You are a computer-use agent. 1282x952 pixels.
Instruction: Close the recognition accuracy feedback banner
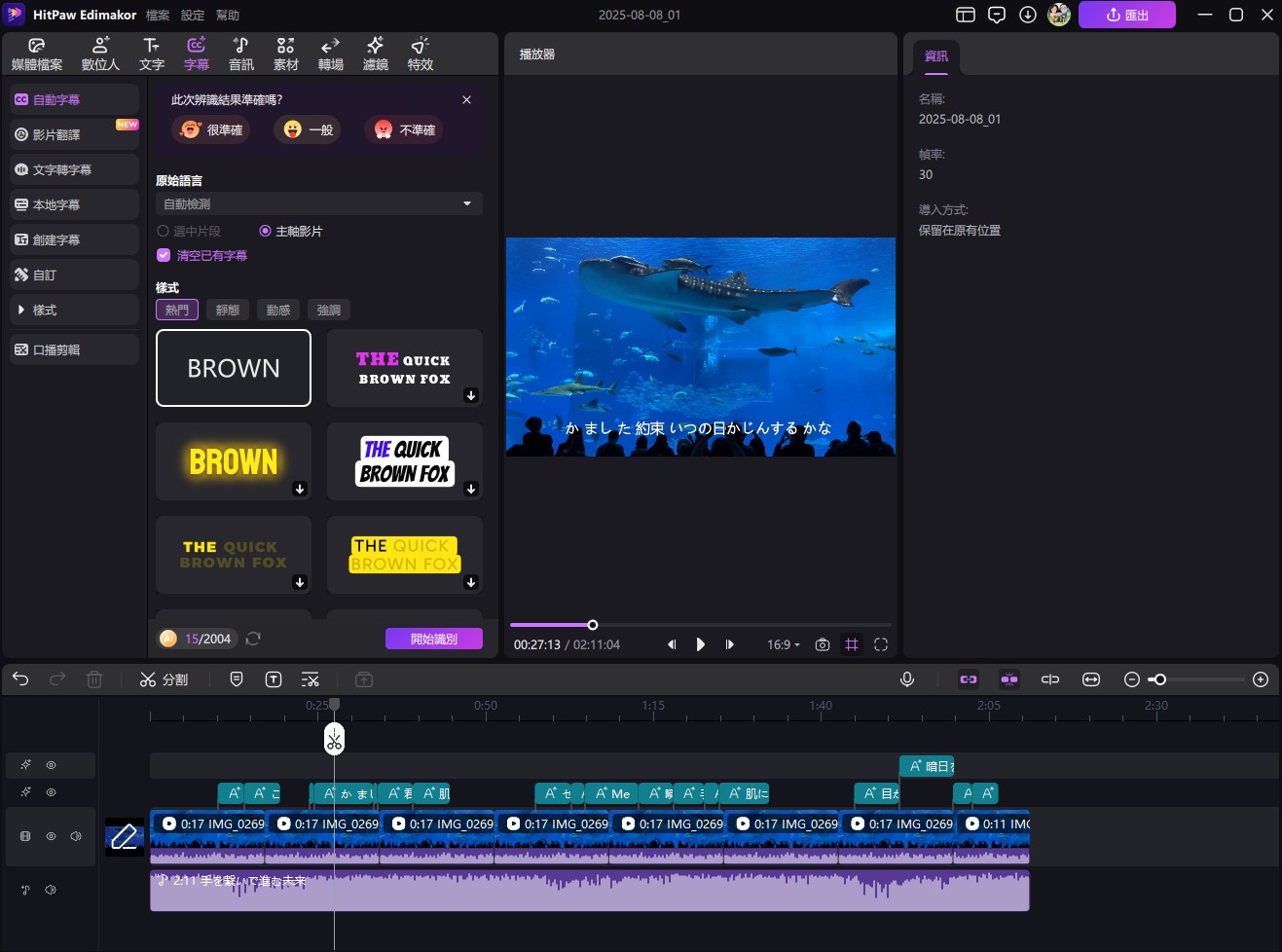[x=466, y=99]
